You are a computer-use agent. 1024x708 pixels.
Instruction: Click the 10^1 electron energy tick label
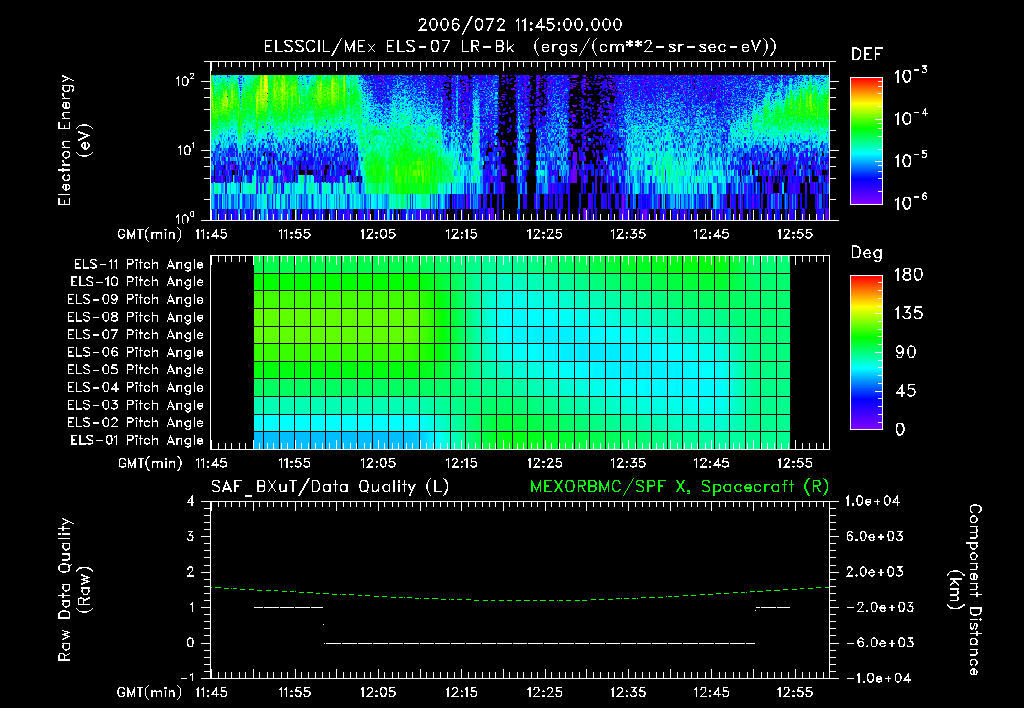(x=186, y=150)
